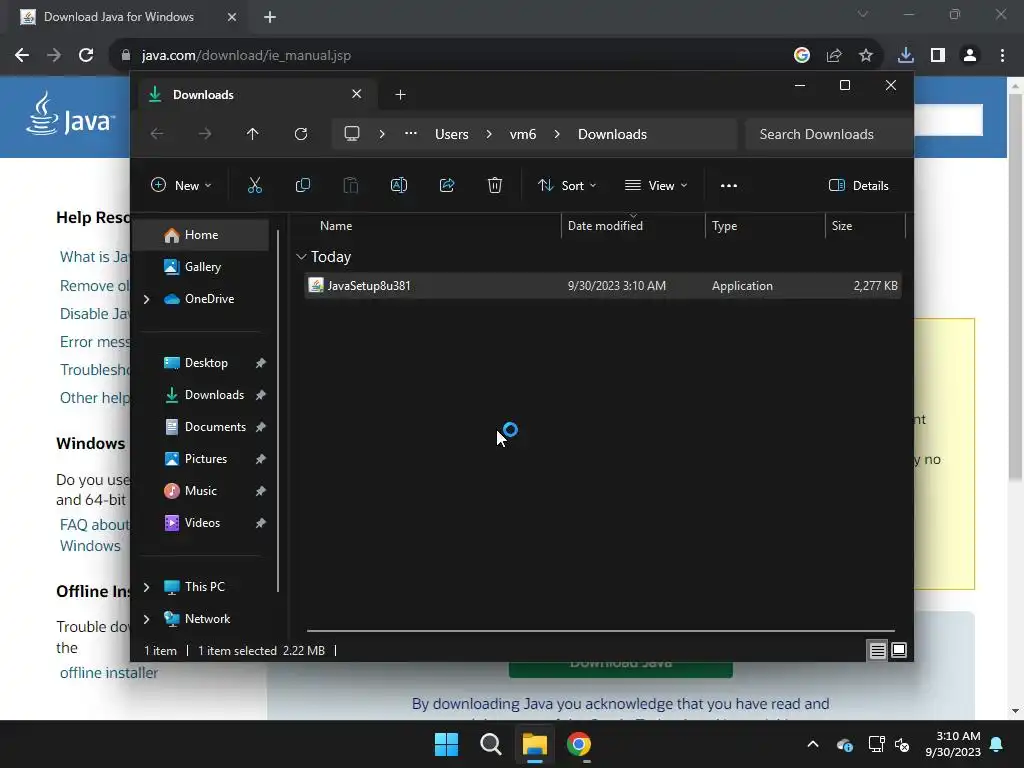Viewport: 1024px width, 768px height.
Task: Click the Search Downloads field
Action: (x=828, y=134)
